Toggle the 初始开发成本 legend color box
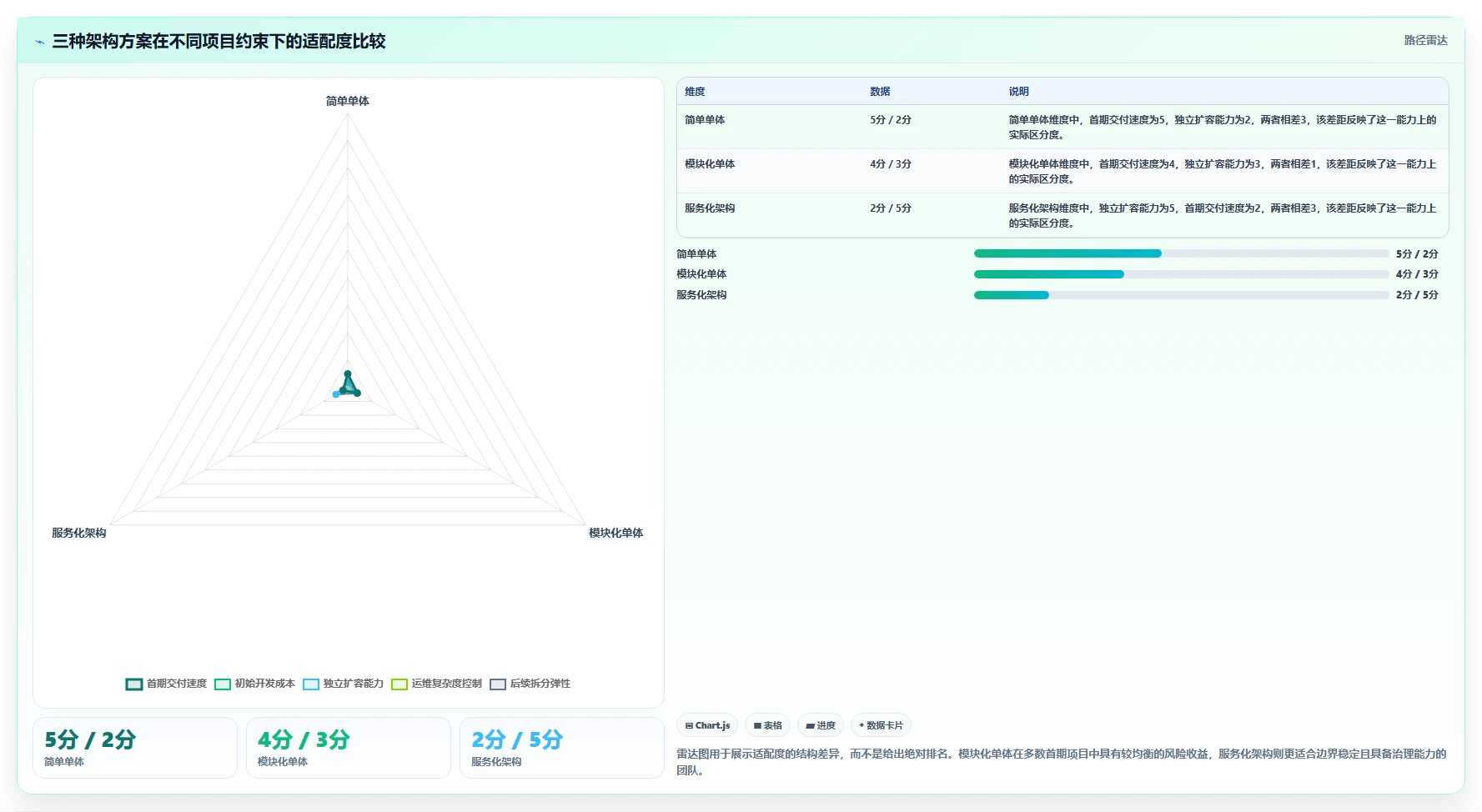 coord(223,684)
